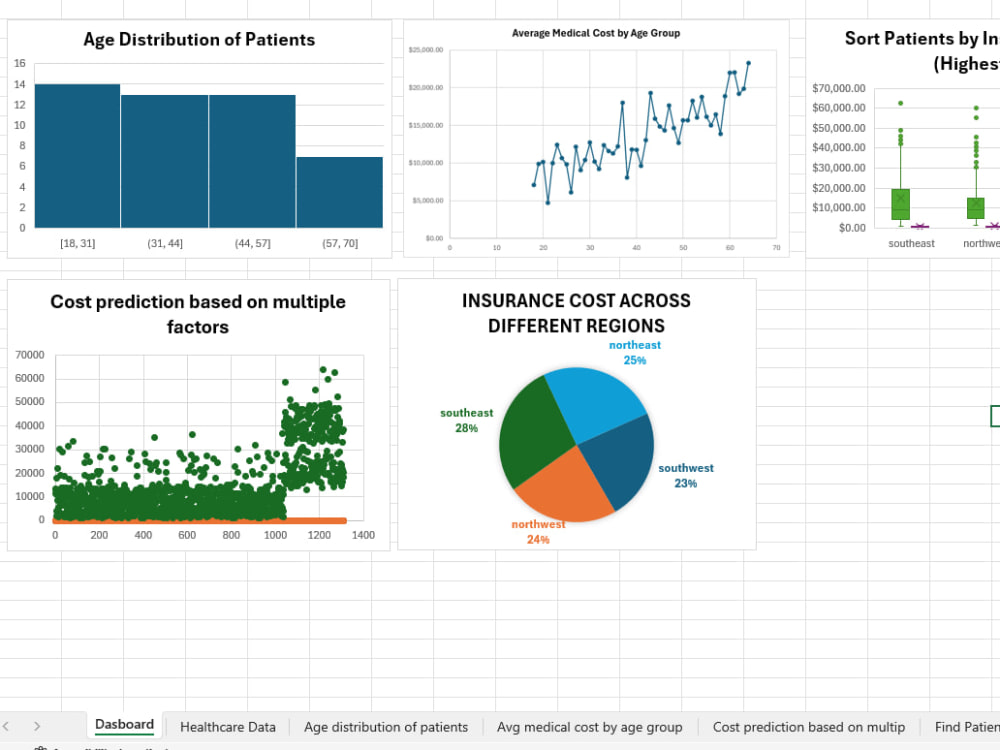This screenshot has height=750, width=1000.
Task: Switch to Find Patien sheet tab
Action: (x=967, y=727)
